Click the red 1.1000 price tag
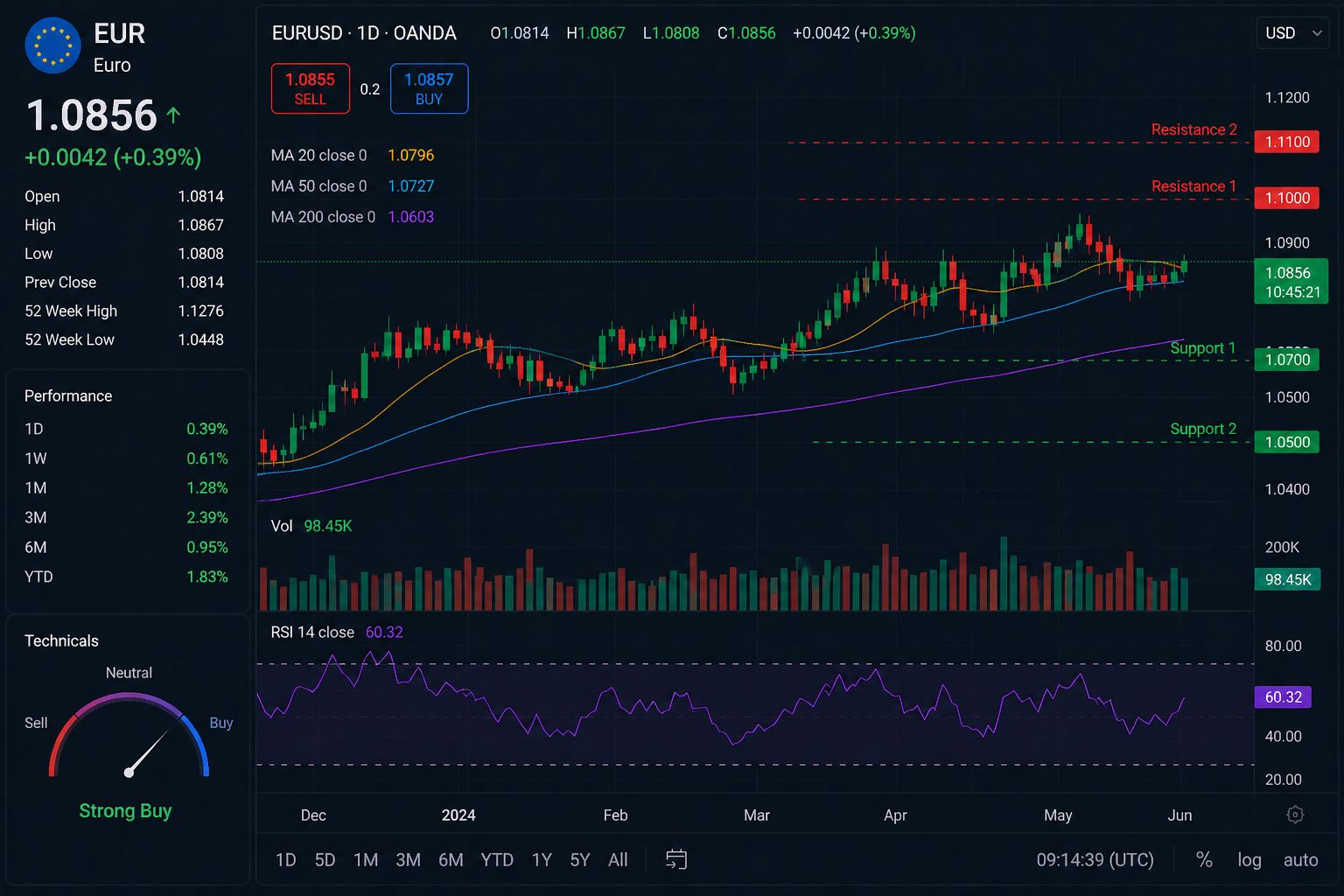The width and height of the screenshot is (1344, 896). 1286,198
